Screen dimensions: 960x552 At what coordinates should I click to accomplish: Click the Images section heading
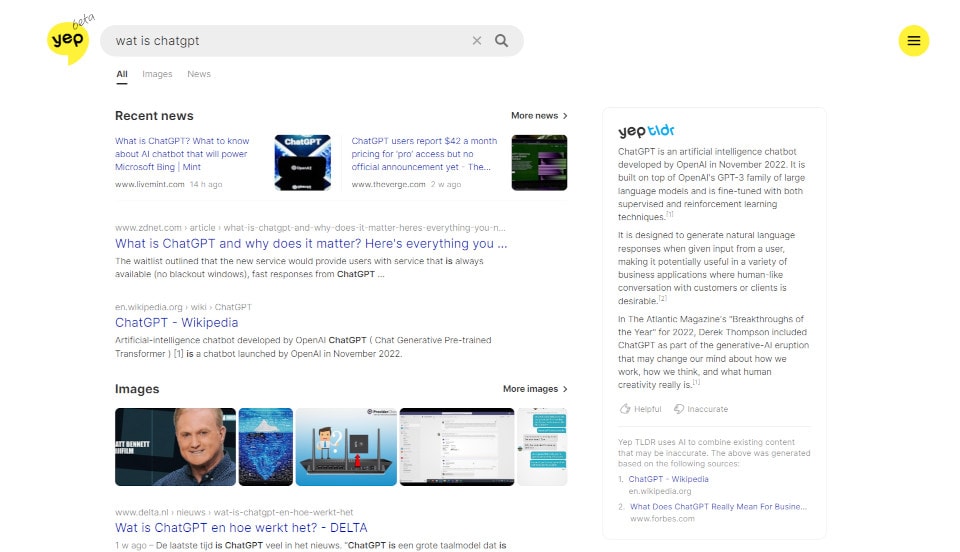(137, 389)
